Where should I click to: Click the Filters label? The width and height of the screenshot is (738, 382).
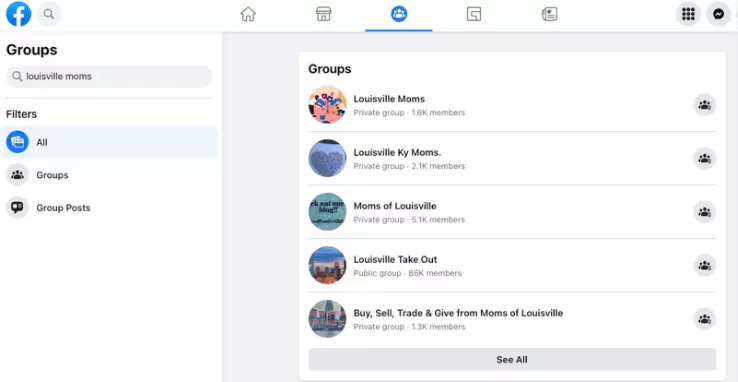(x=21, y=114)
